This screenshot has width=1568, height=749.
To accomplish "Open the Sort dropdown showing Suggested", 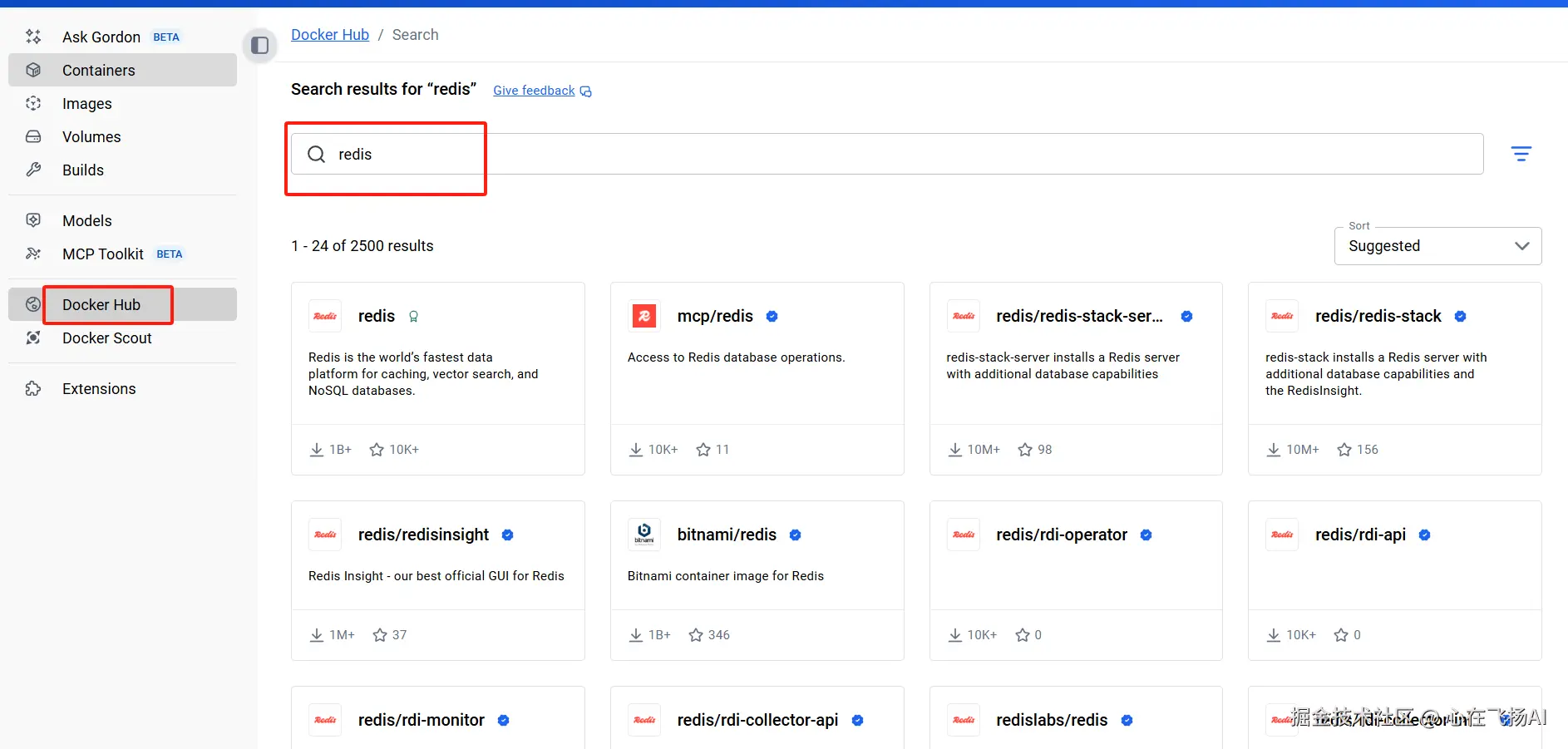I will [1437, 246].
